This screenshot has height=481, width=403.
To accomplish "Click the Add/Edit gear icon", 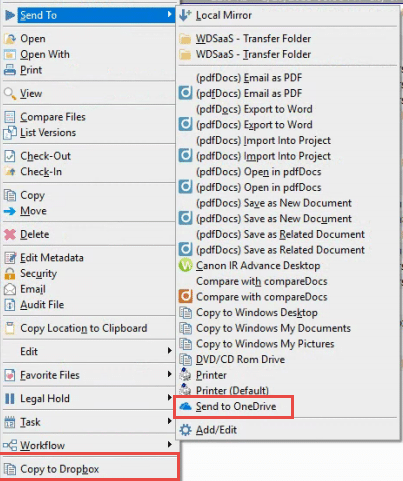I will point(185,430).
